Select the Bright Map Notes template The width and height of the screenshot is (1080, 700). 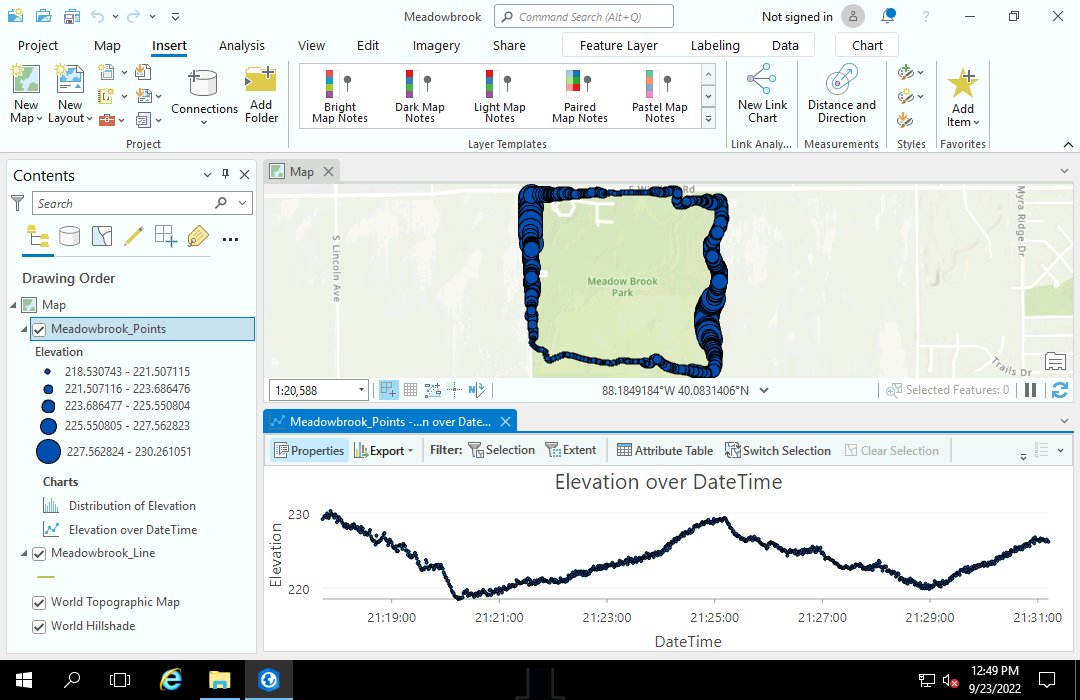coord(339,95)
